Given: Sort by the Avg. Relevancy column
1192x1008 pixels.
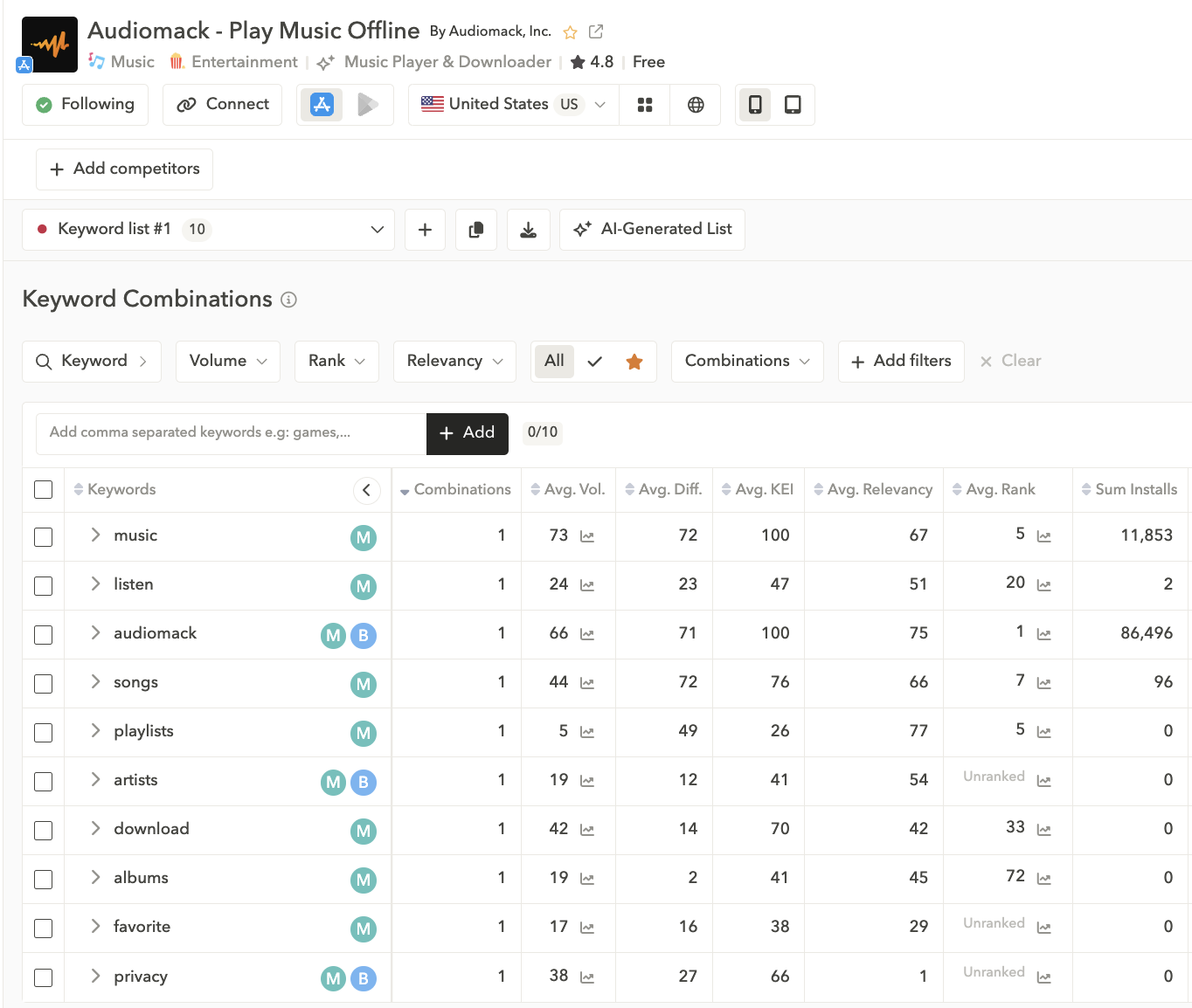Looking at the screenshot, I should (873, 490).
